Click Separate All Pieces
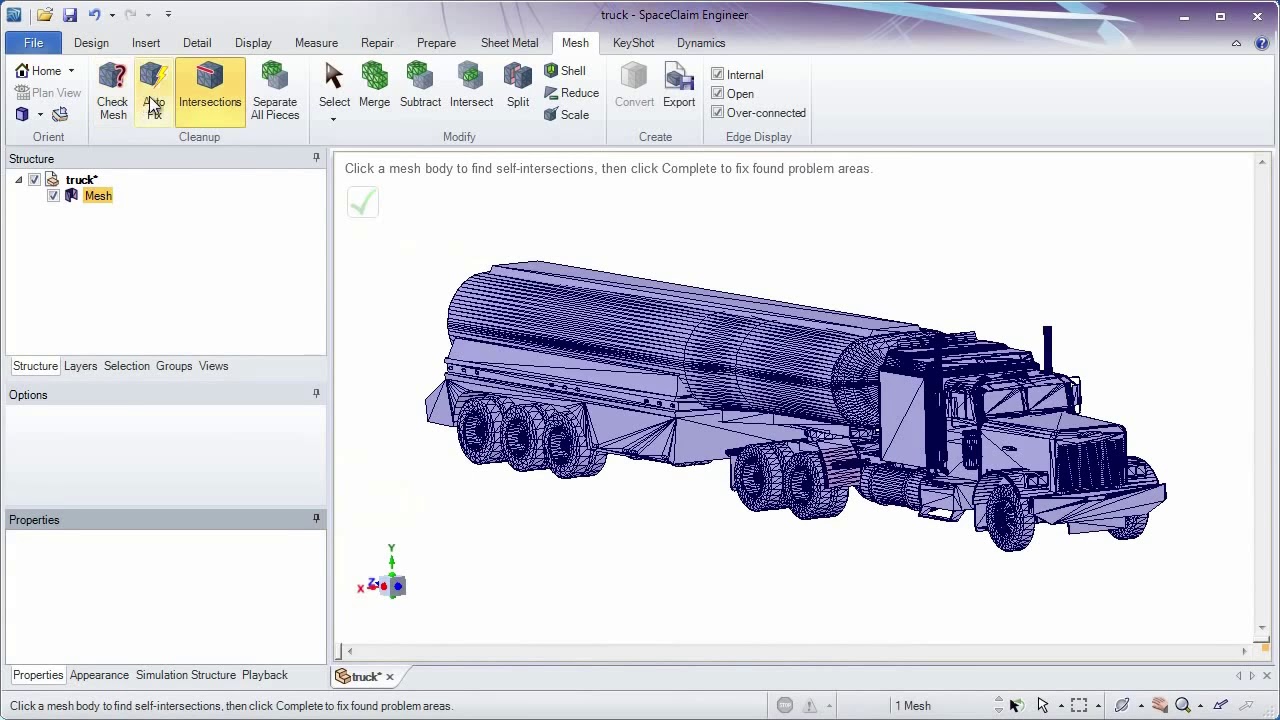Screen dimensions: 1280x720 click(x=275, y=91)
